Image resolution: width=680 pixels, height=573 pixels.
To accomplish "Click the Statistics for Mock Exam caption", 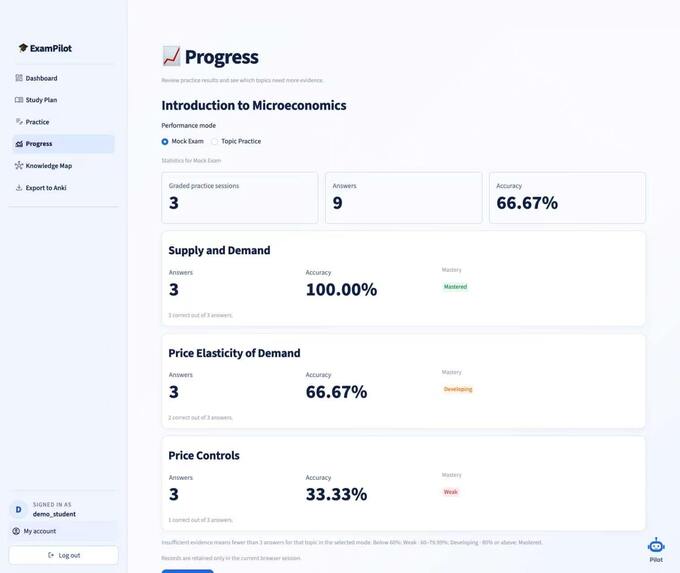I will [x=191, y=160].
